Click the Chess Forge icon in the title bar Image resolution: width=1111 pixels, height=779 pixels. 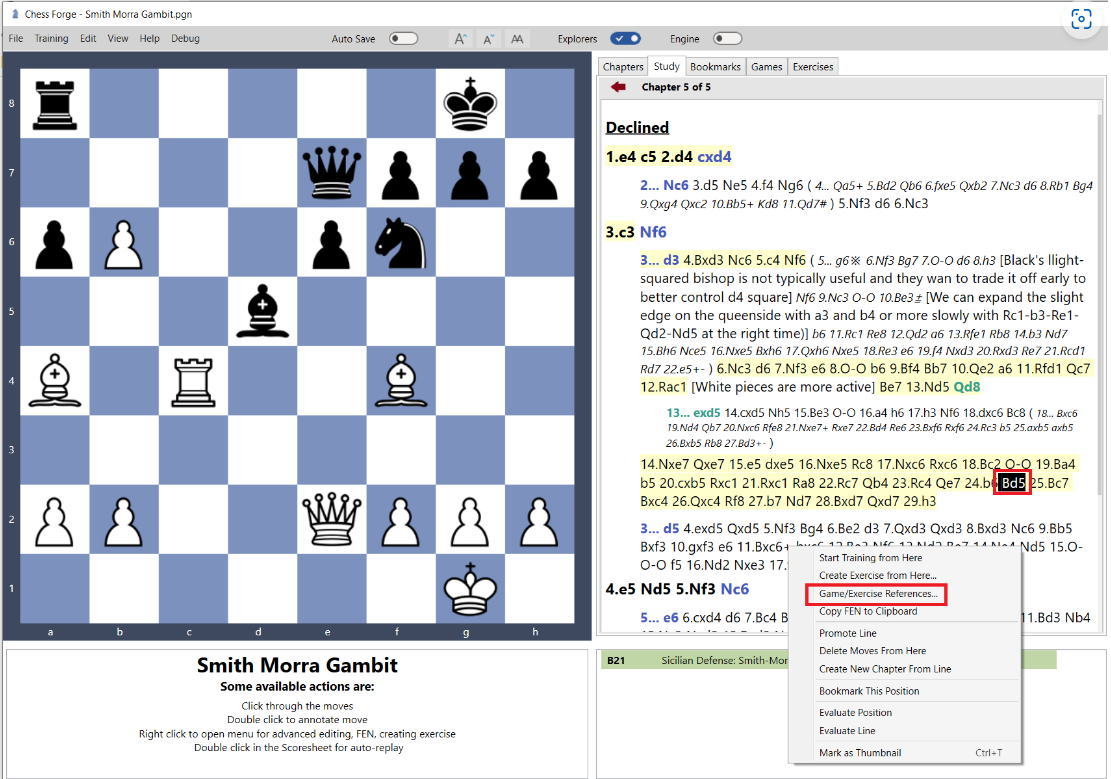14,15
